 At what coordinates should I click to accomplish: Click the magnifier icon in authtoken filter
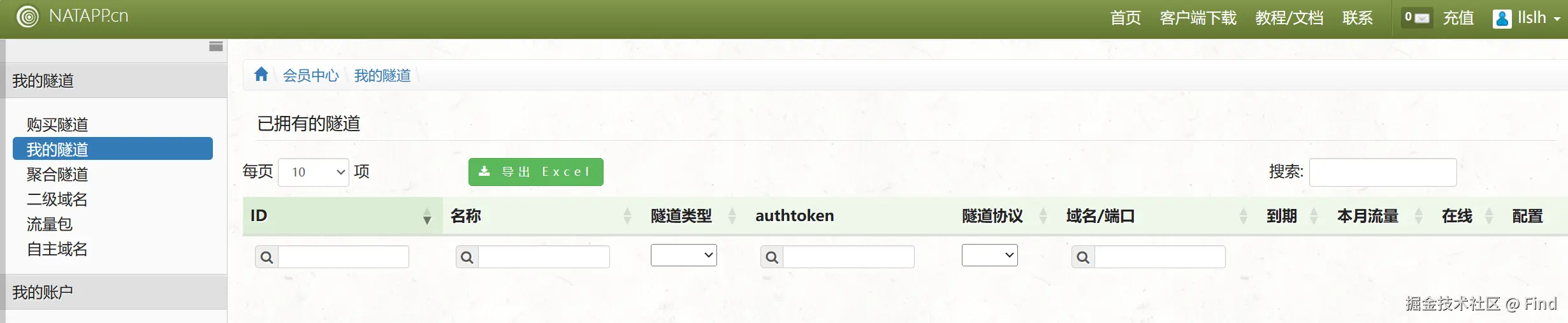[x=772, y=257]
